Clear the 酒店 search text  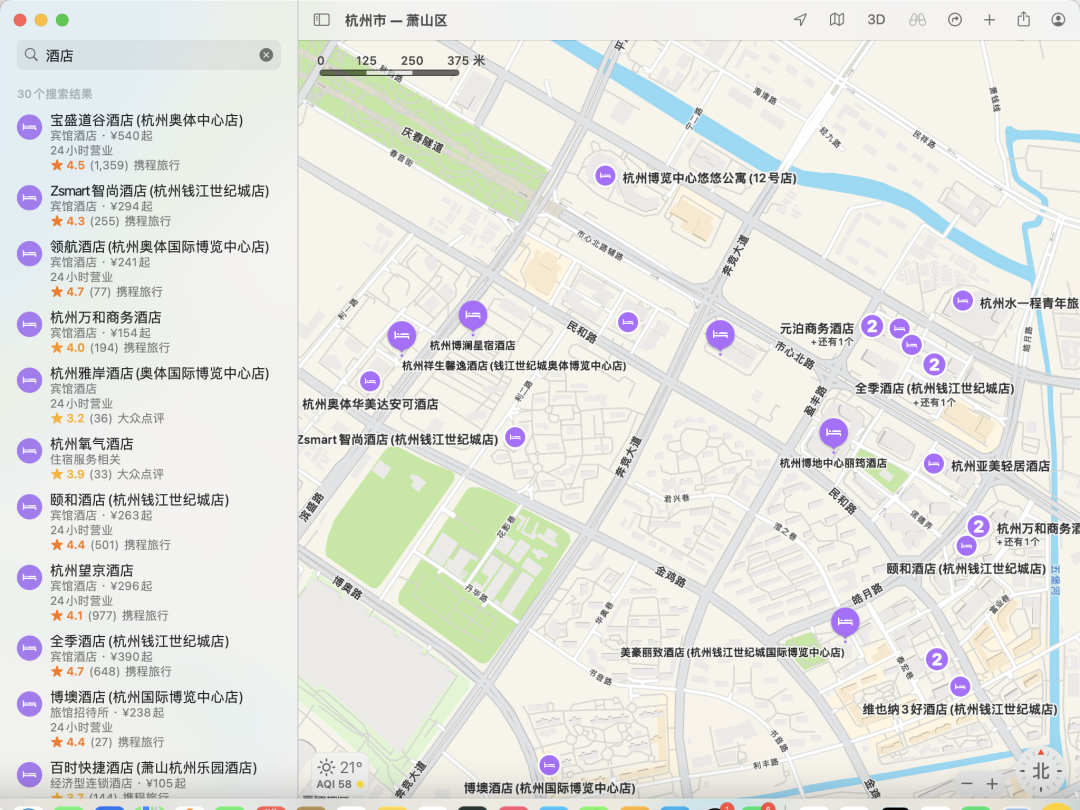pos(266,55)
